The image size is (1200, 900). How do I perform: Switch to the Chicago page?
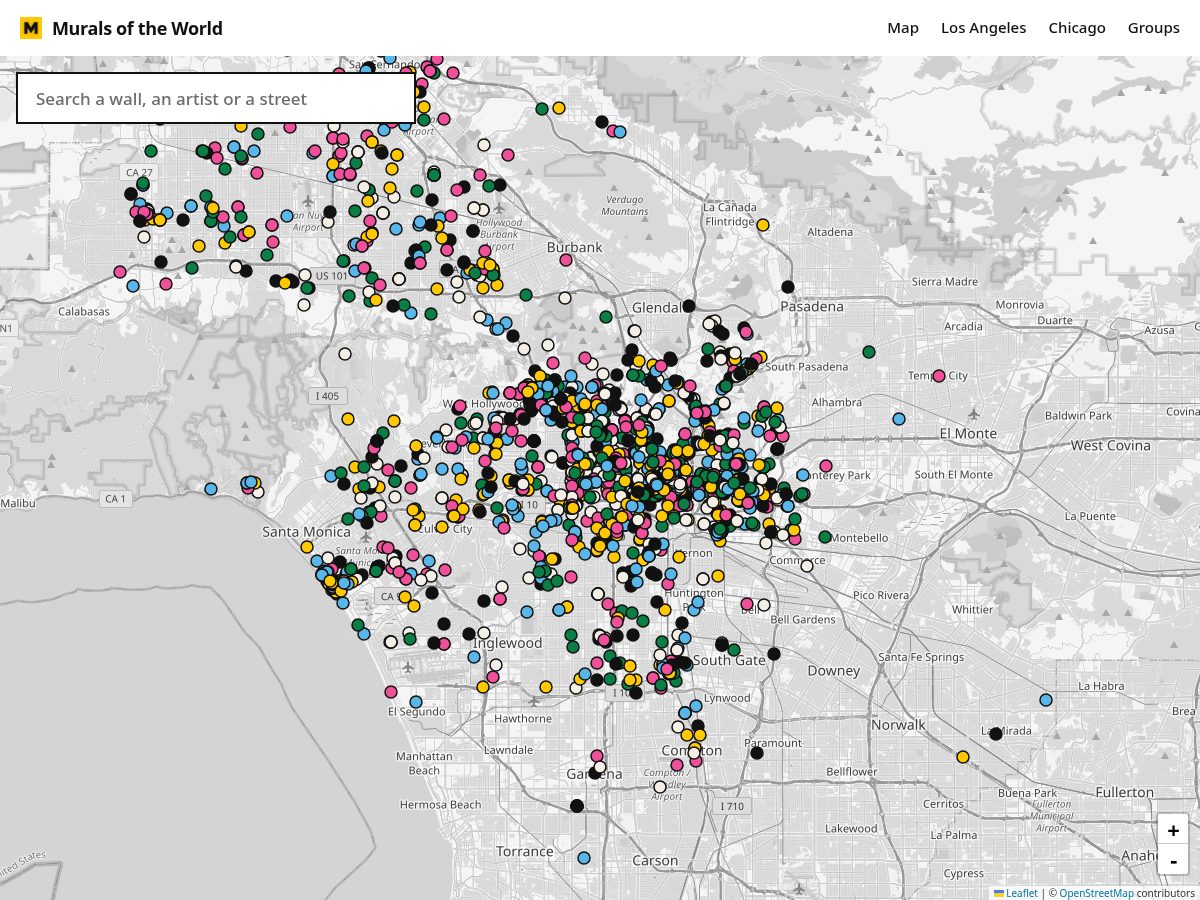click(1077, 28)
